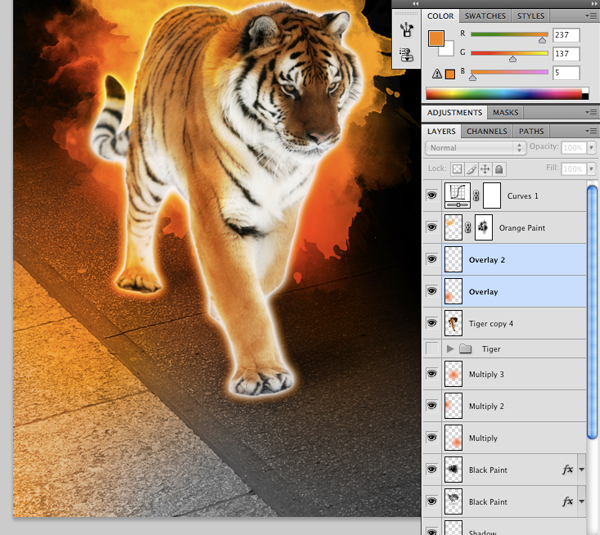Open the Brush Presets panel icon
600x535 pixels.
tap(406, 30)
